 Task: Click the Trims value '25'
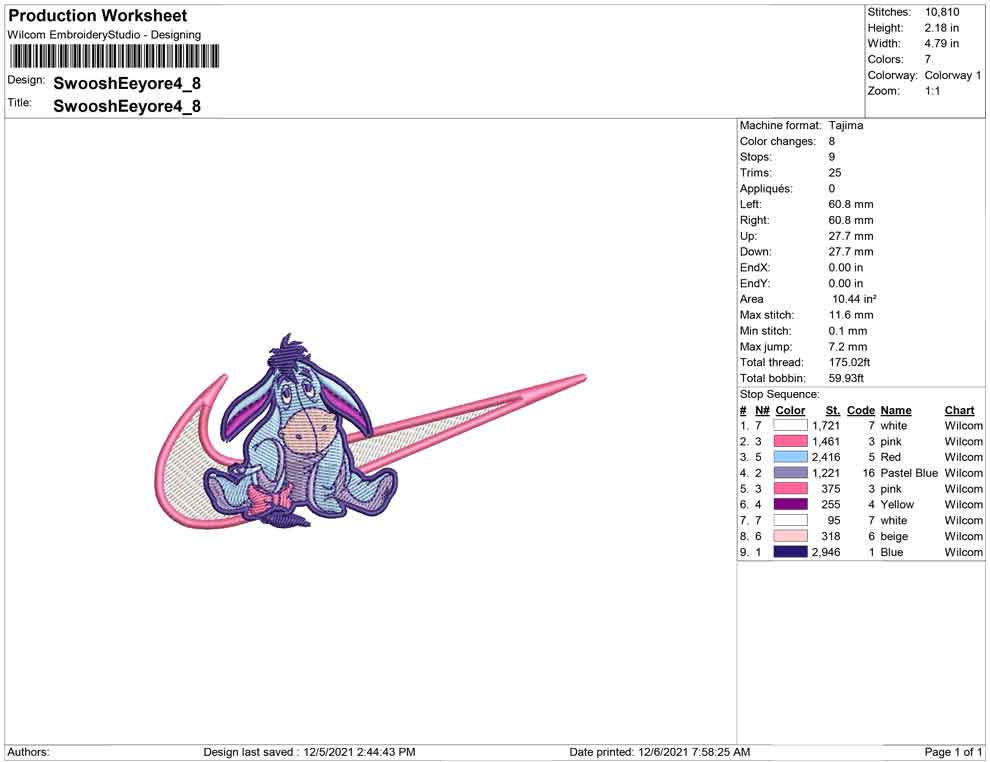pos(835,172)
